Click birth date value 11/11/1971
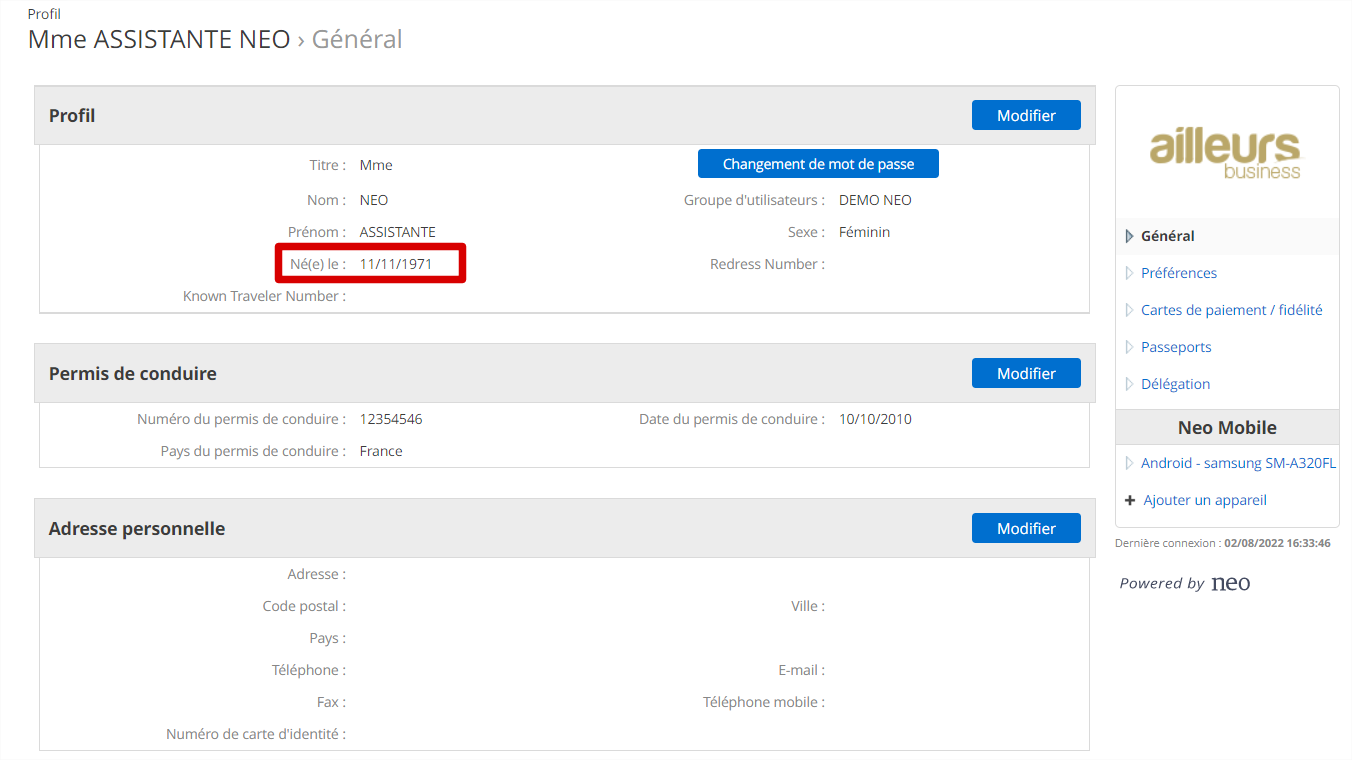Image resolution: width=1352 pixels, height=760 pixels. (396, 264)
